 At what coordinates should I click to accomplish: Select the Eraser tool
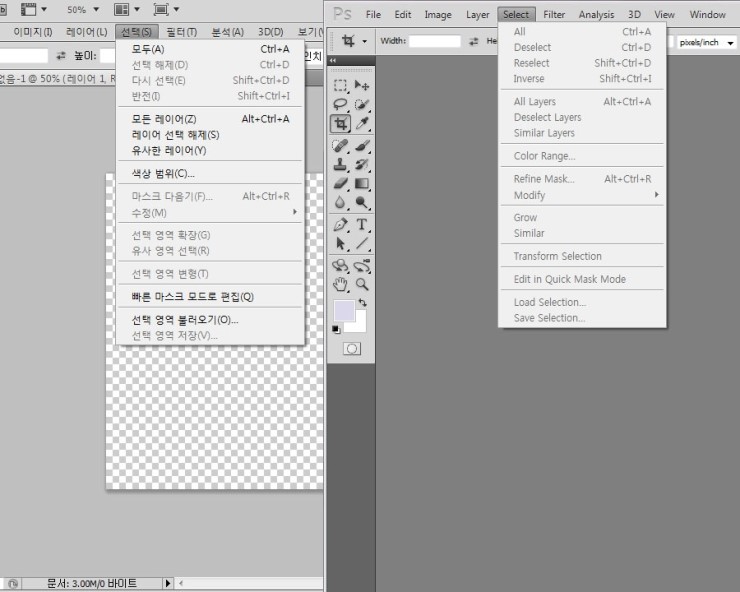coord(340,184)
